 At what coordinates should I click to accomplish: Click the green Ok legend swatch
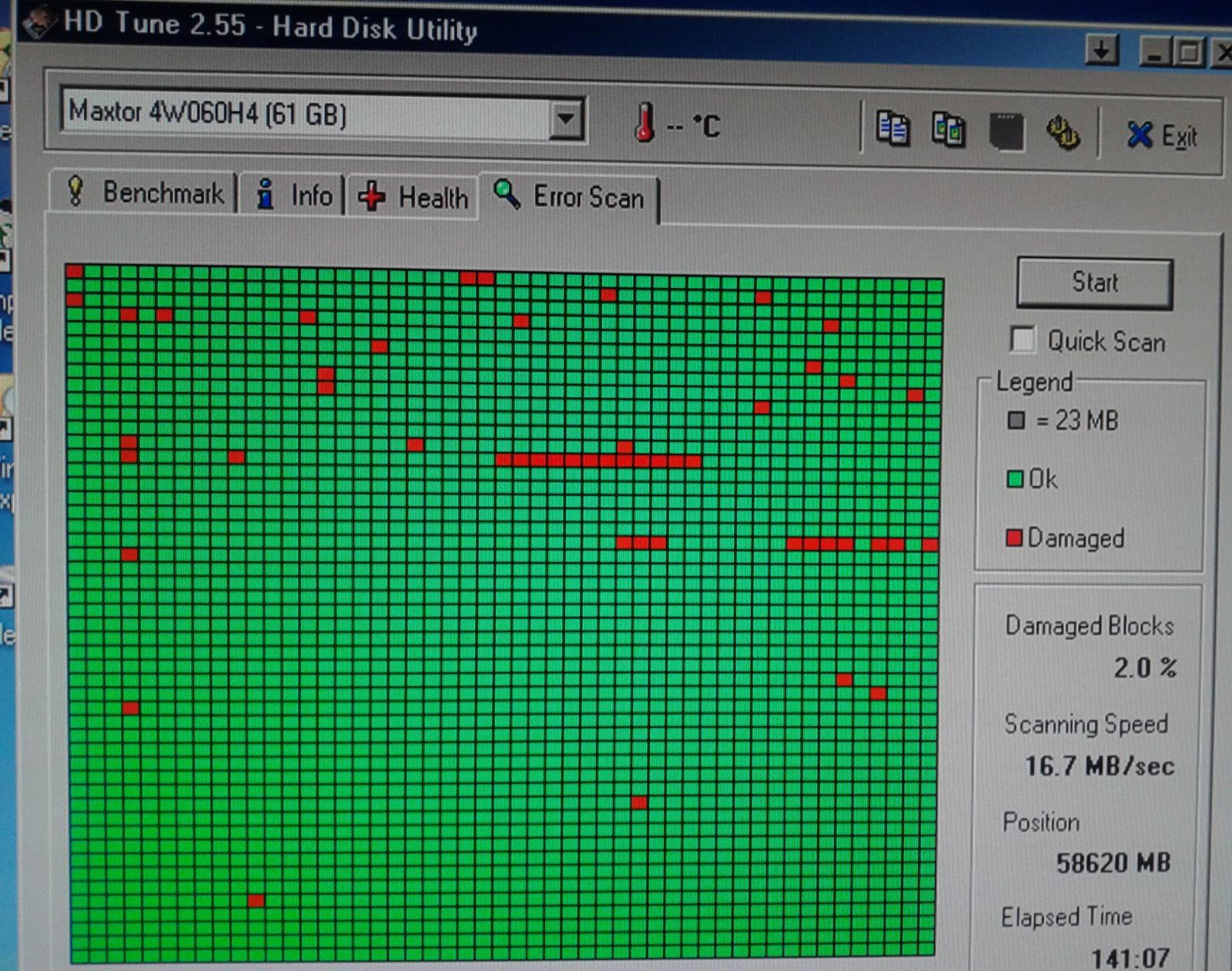coord(1015,479)
